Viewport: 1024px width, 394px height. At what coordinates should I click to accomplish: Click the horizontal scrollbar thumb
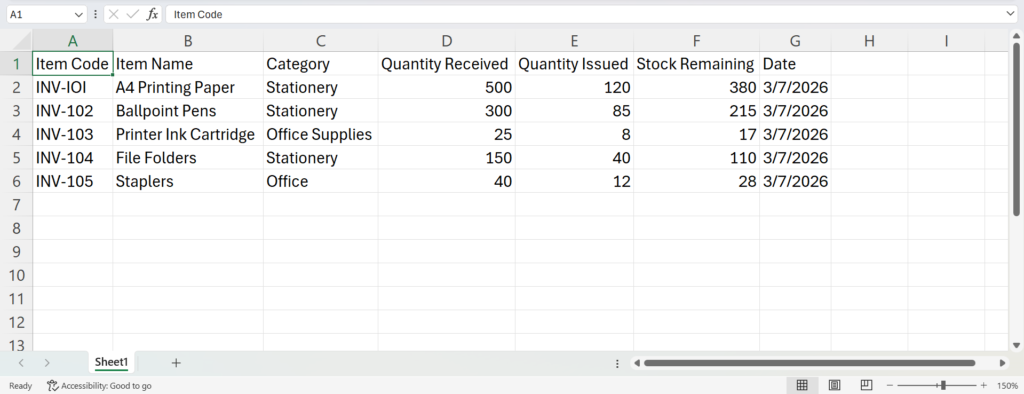click(809, 363)
